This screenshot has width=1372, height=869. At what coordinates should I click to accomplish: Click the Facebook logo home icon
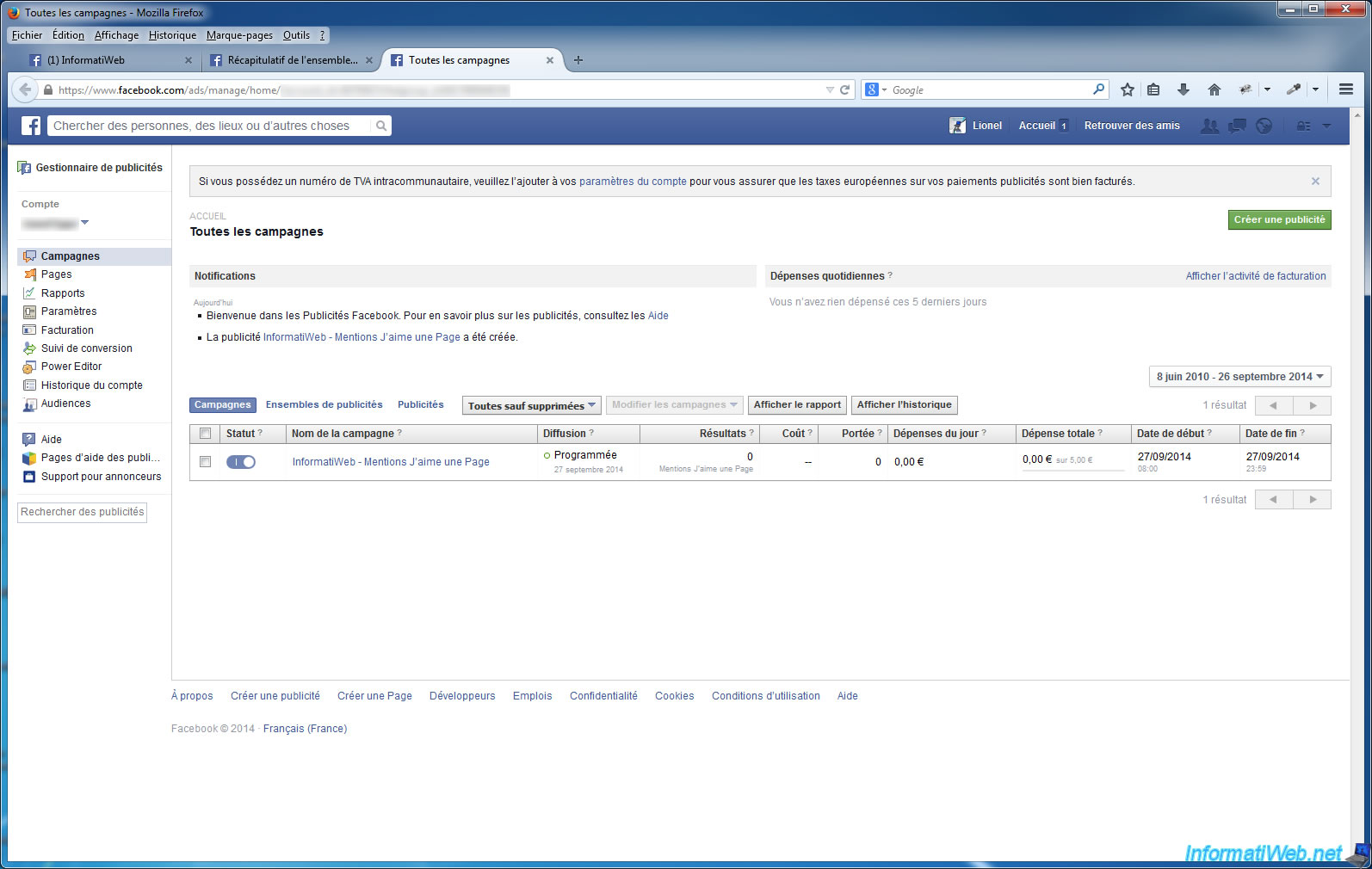pos(31,126)
